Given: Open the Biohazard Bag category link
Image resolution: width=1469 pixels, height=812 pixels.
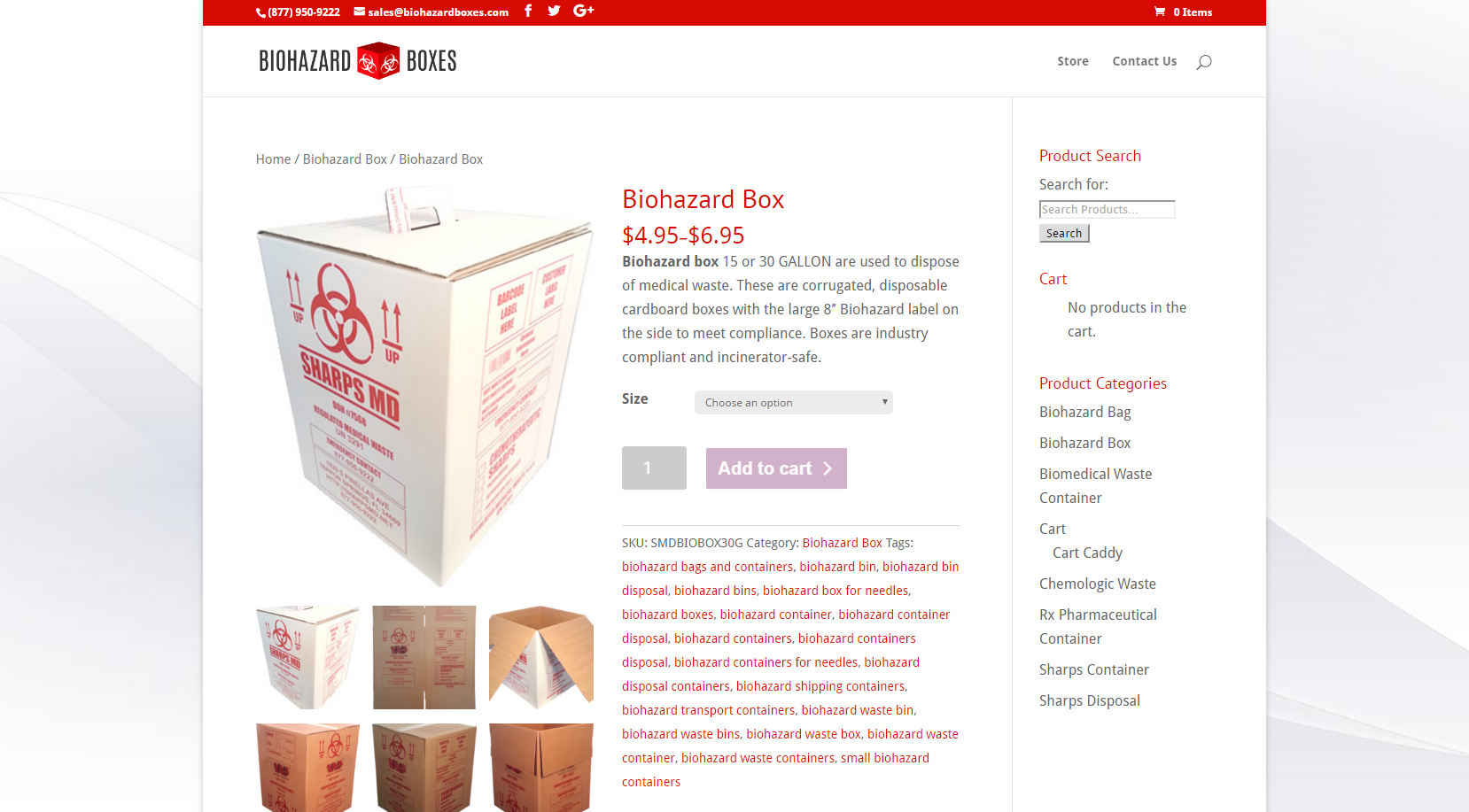Looking at the screenshot, I should (x=1085, y=412).
